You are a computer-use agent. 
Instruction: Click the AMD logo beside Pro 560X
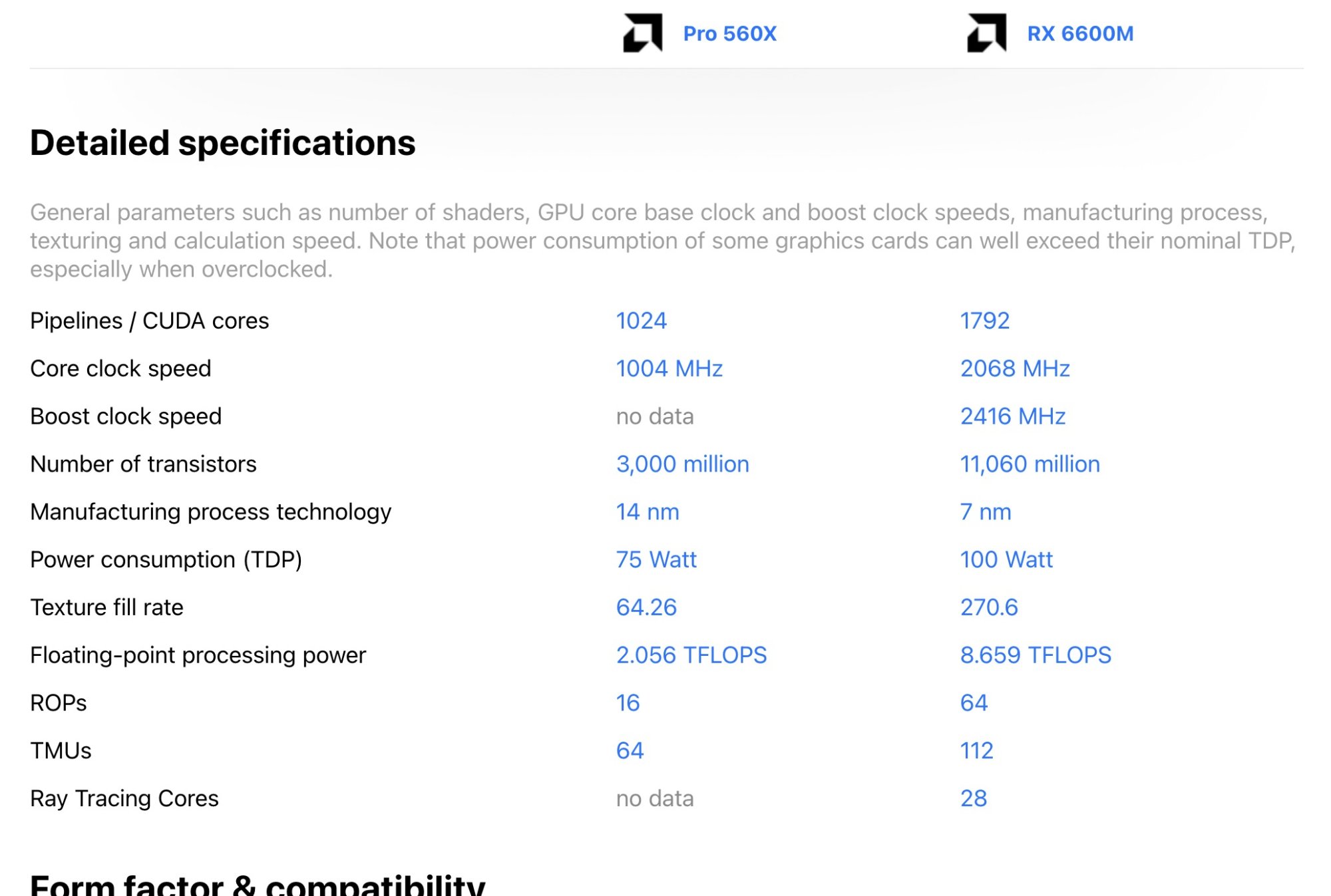click(x=642, y=33)
